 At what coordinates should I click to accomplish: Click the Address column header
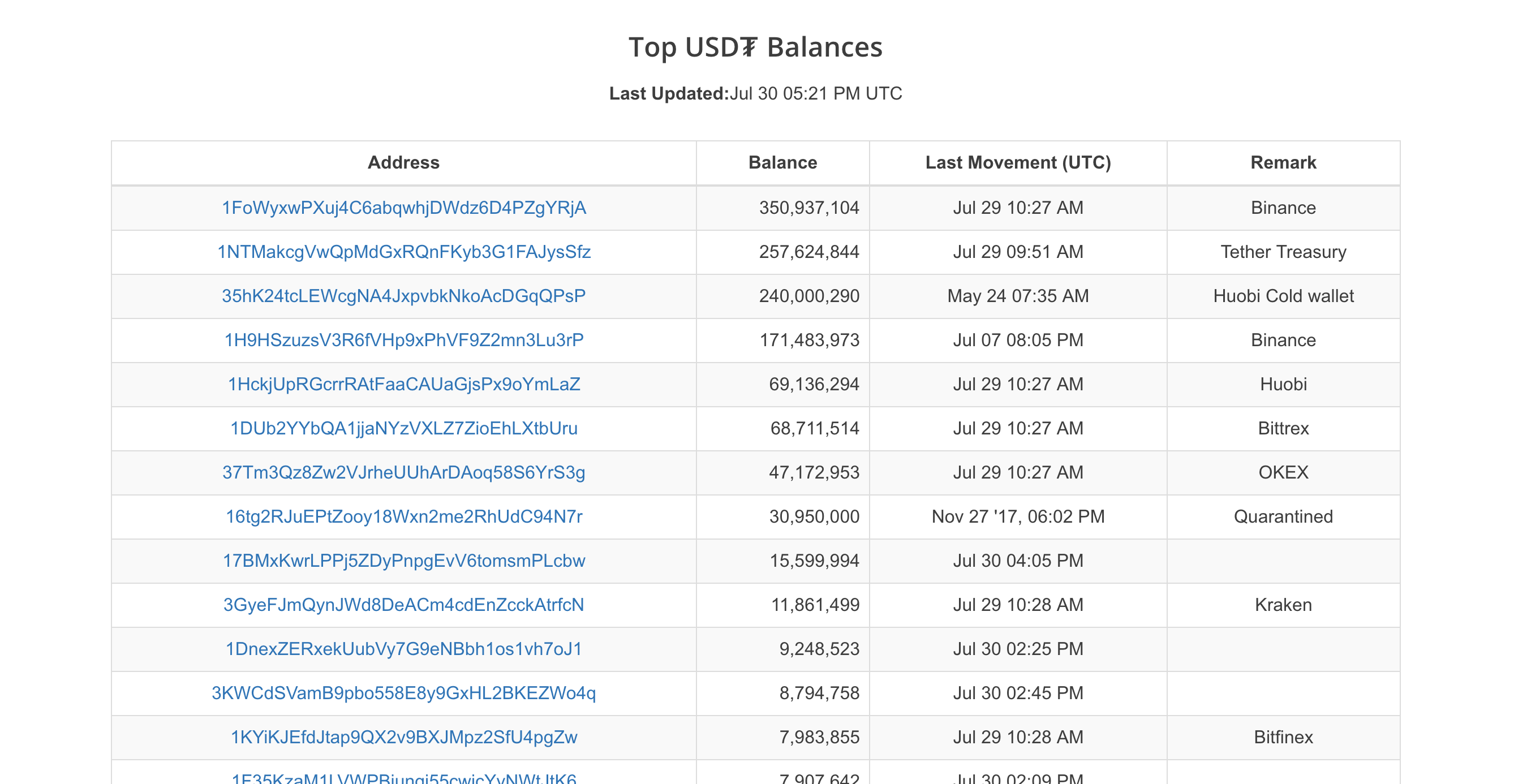404,163
